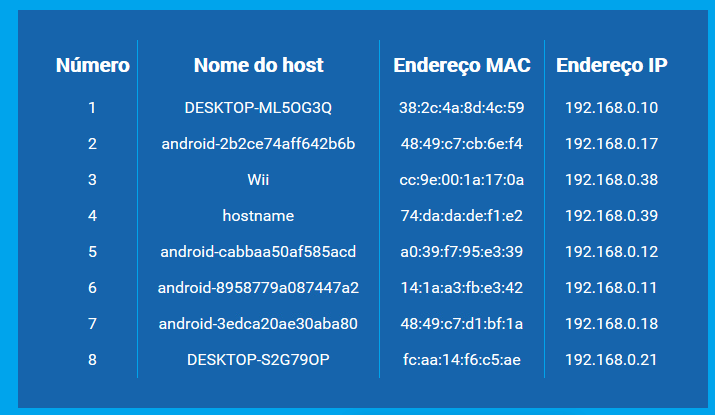This screenshot has width=715, height=415.
Task: Select host name DESKTOP-ML5OG3Q
Action: [258, 108]
